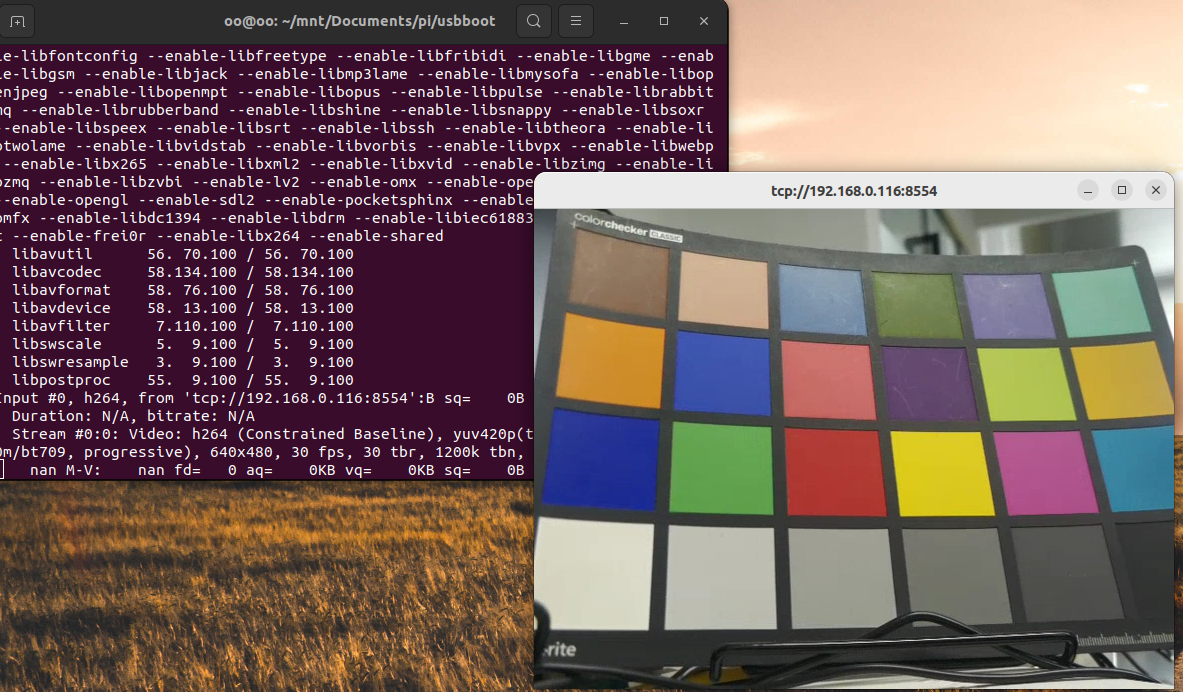The width and height of the screenshot is (1183, 692).
Task: Click the 'libpostproc' version line
Action: pyautogui.click(x=183, y=380)
